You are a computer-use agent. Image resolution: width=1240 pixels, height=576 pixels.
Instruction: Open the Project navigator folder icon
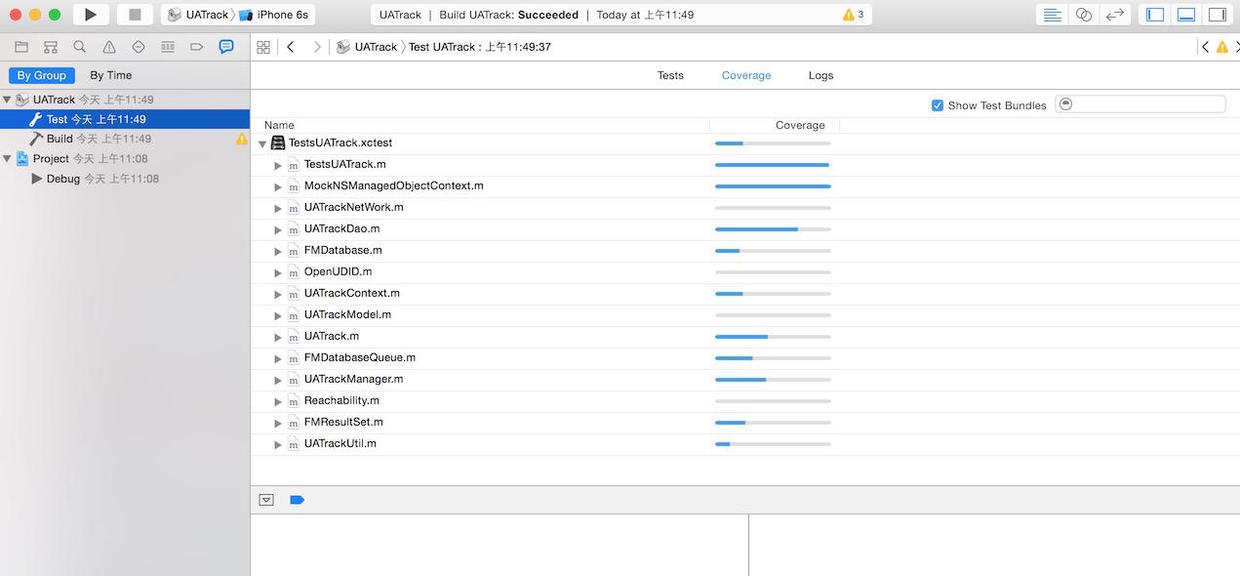(21, 47)
